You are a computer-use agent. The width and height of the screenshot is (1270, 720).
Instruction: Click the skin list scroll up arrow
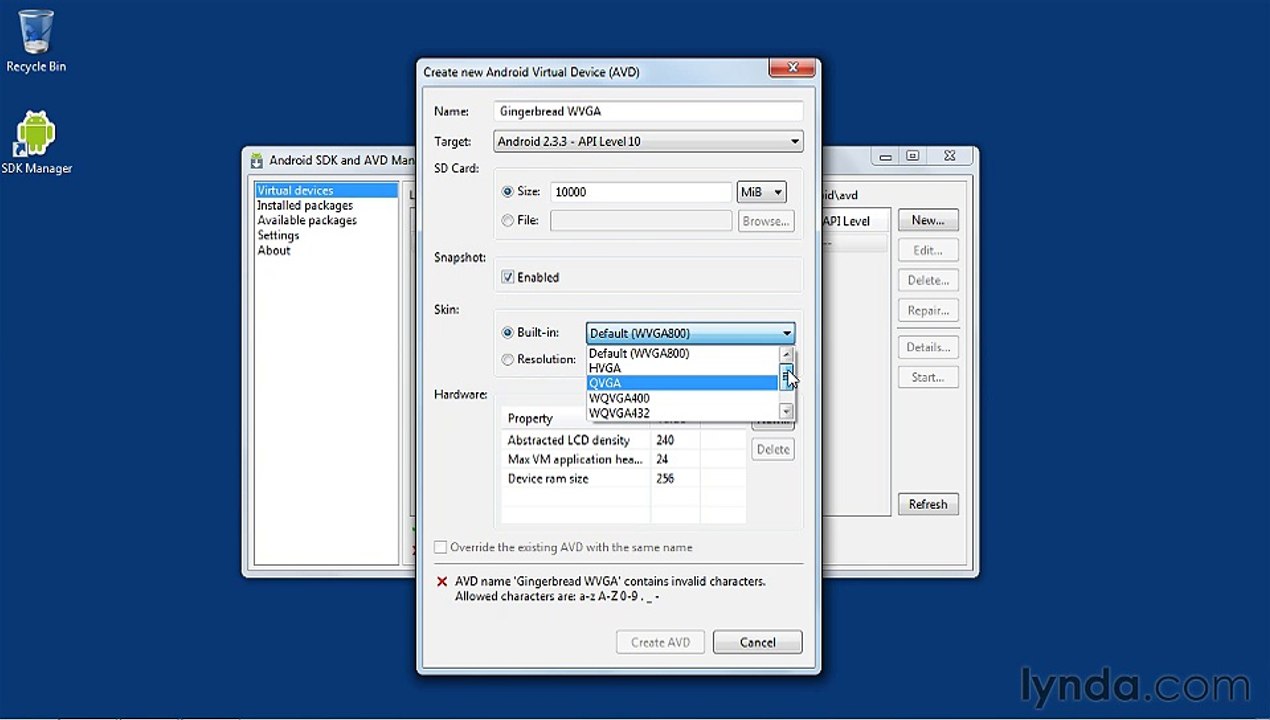pos(786,354)
